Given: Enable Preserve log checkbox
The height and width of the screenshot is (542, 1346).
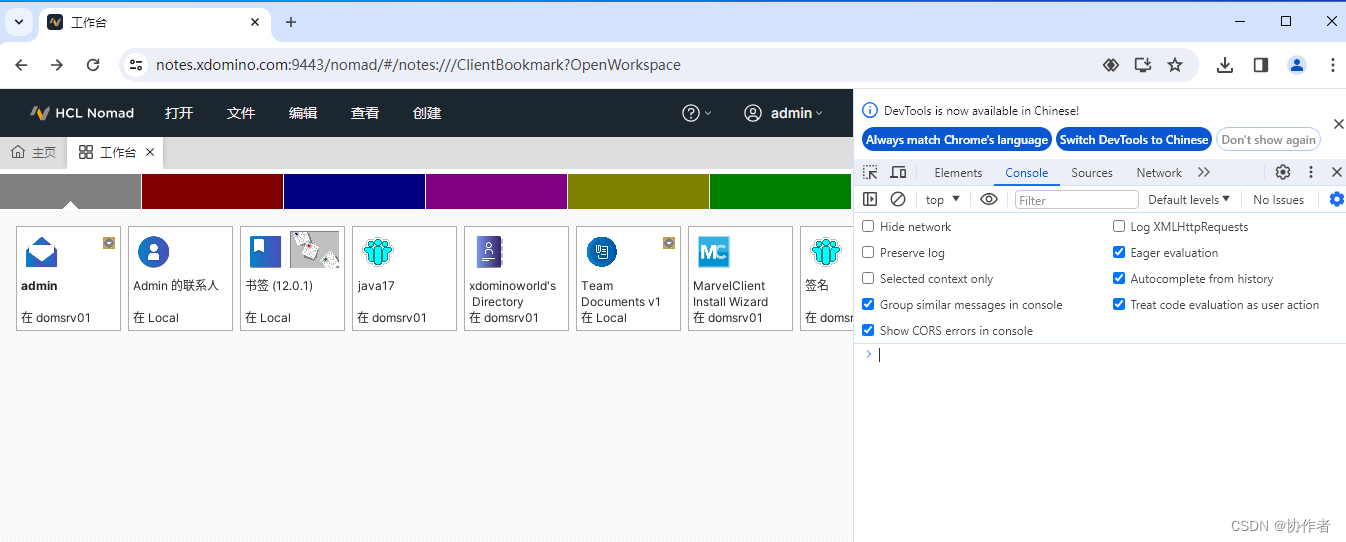Looking at the screenshot, I should click(868, 253).
